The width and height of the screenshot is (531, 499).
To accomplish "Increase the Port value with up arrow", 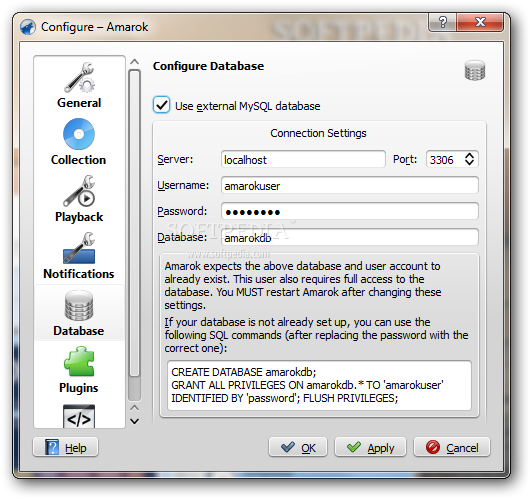I will tap(469, 155).
